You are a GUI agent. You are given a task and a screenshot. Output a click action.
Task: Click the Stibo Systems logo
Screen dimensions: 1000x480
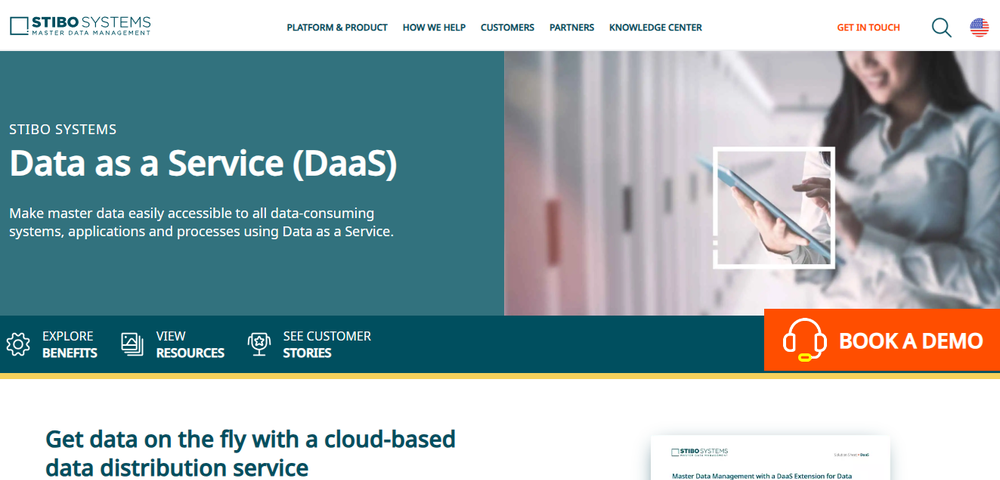pyautogui.click(x=80, y=25)
